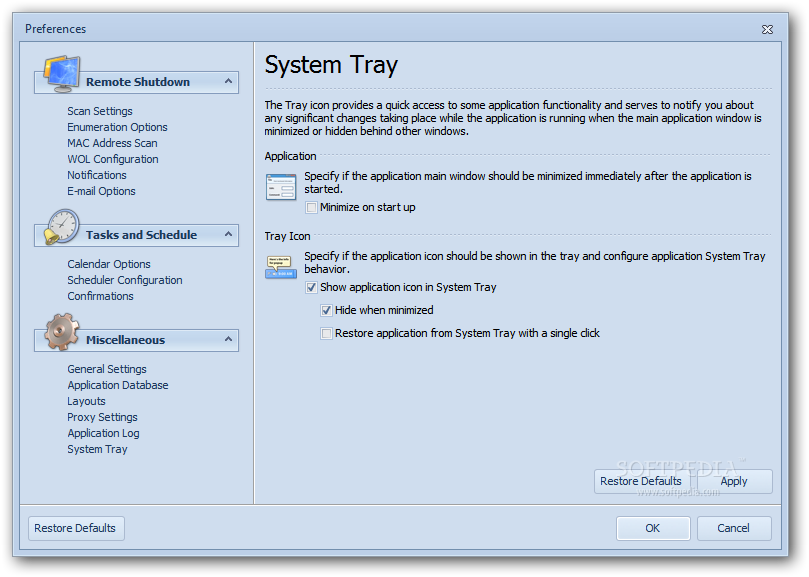The image size is (809, 577).
Task: Click the Apply button
Action: [734, 481]
